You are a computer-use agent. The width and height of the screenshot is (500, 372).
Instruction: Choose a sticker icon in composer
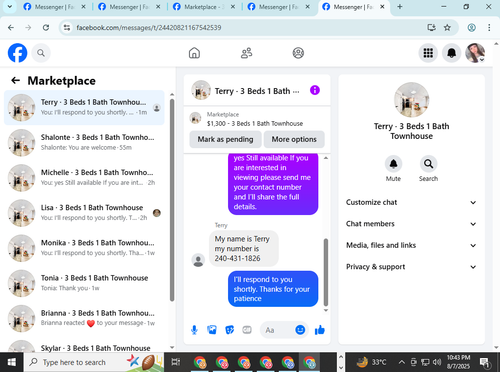point(229,330)
